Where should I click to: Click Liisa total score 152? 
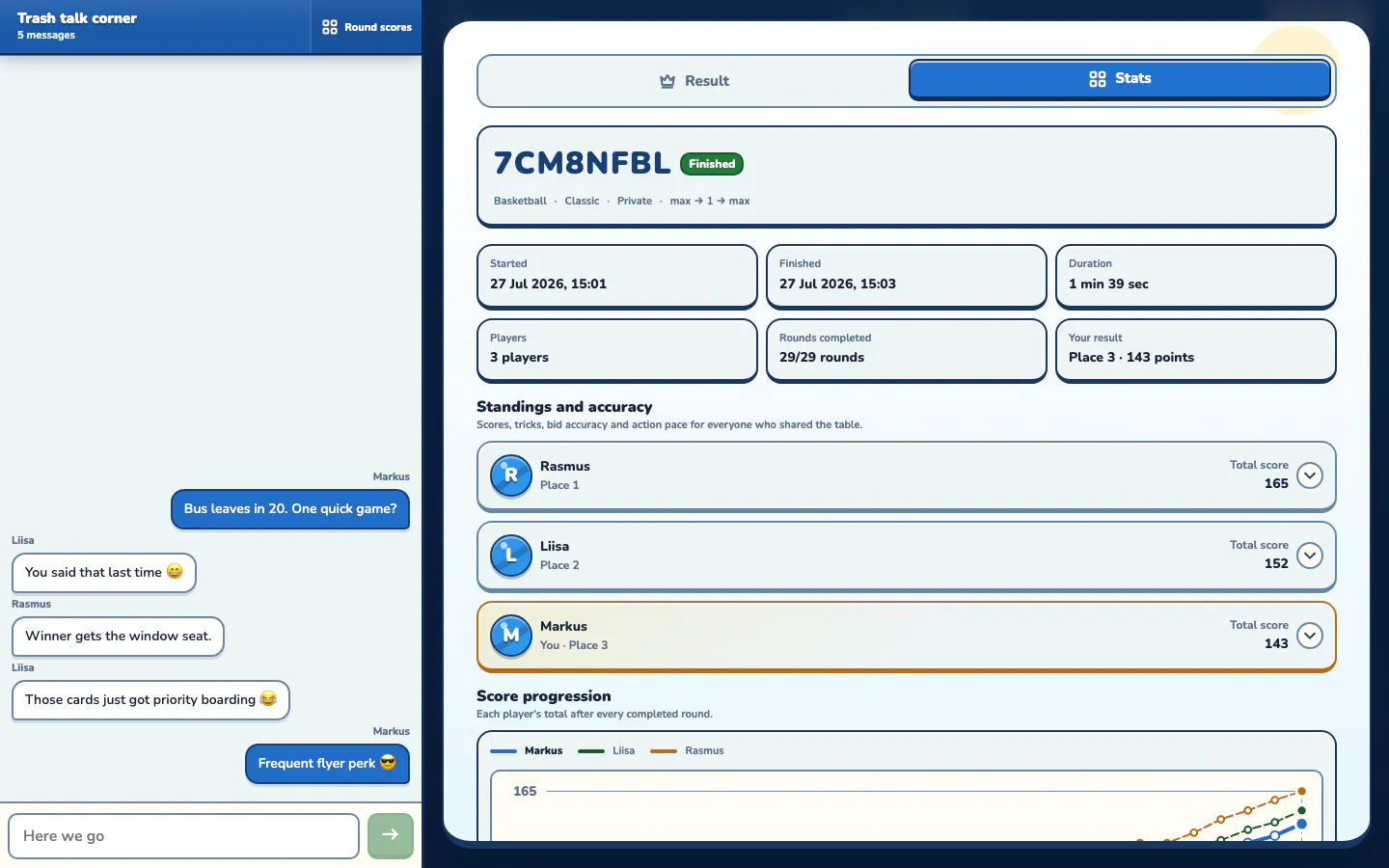1276,563
